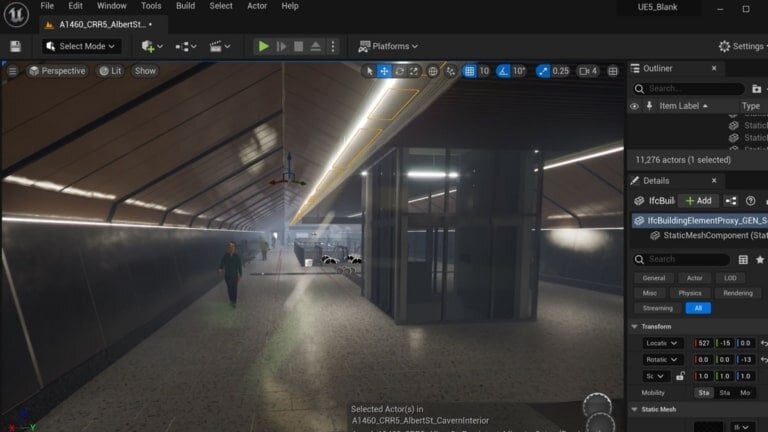
Task: Select the All filter in Details
Action: pos(698,309)
